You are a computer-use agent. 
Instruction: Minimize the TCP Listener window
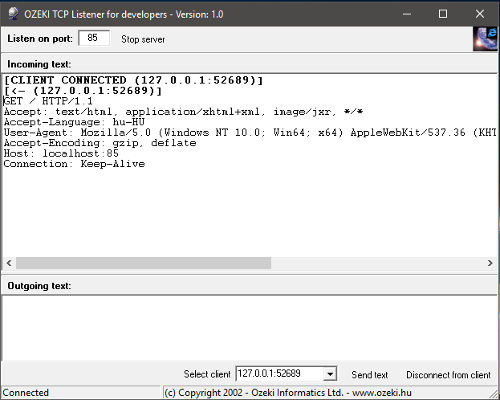pos(407,14)
